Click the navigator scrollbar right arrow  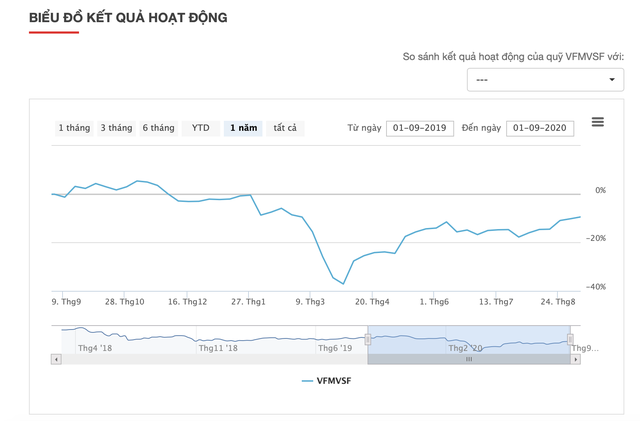[575, 359]
